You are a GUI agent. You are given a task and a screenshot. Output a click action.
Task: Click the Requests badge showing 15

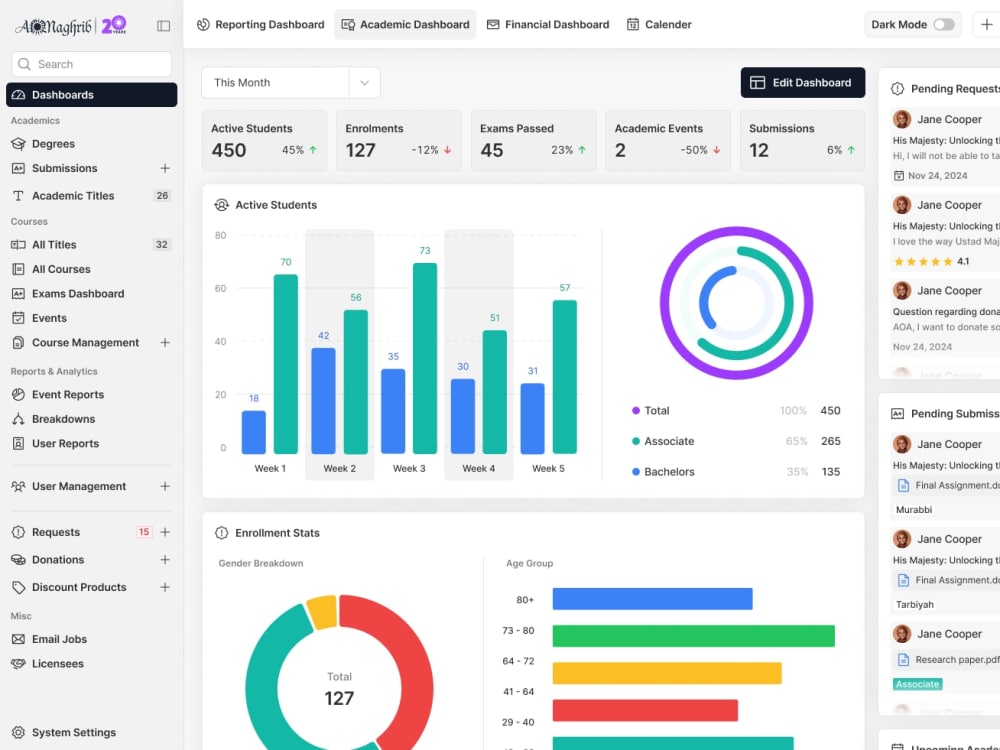144,532
